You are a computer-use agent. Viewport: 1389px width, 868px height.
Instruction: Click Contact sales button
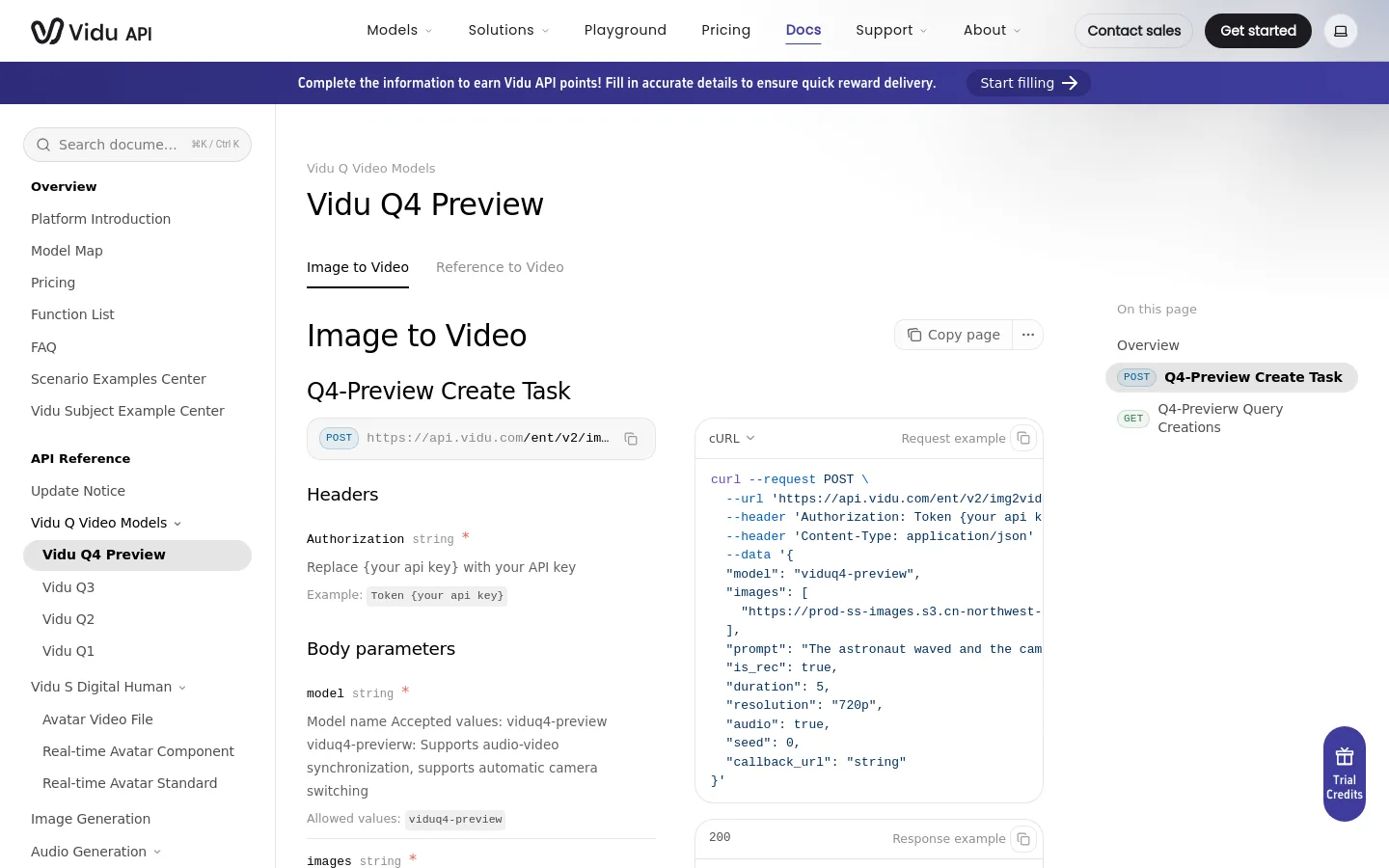click(x=1133, y=31)
